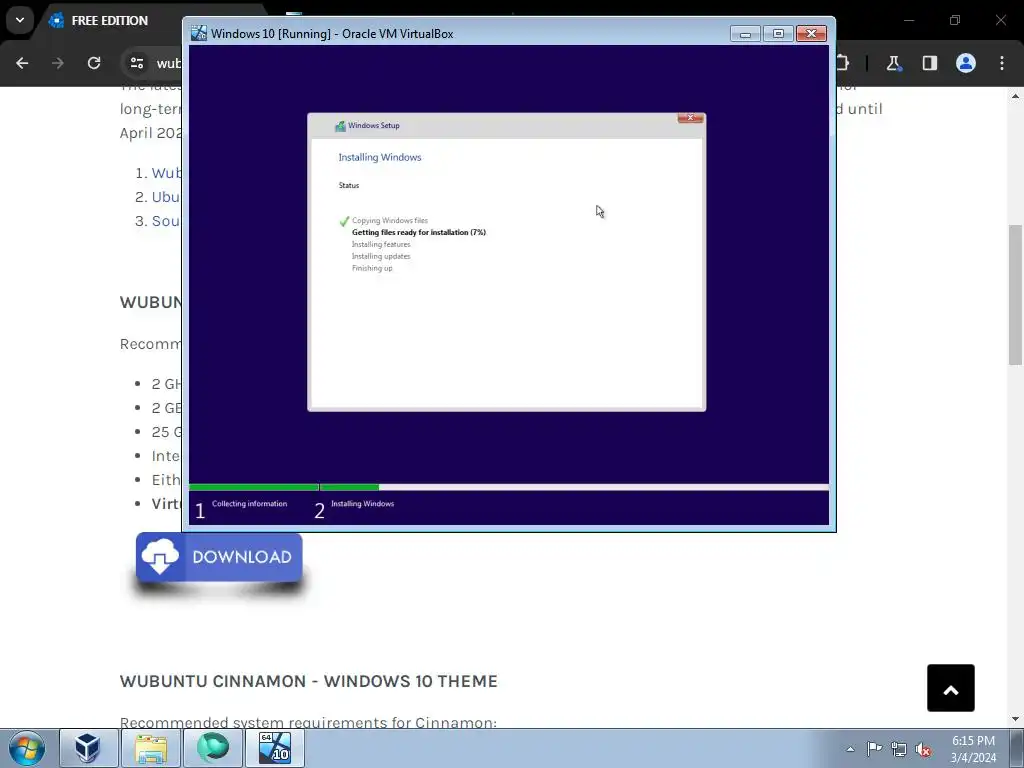The image size is (1024, 768).
Task: Show hidden system tray icons
Action: pyautogui.click(x=850, y=749)
